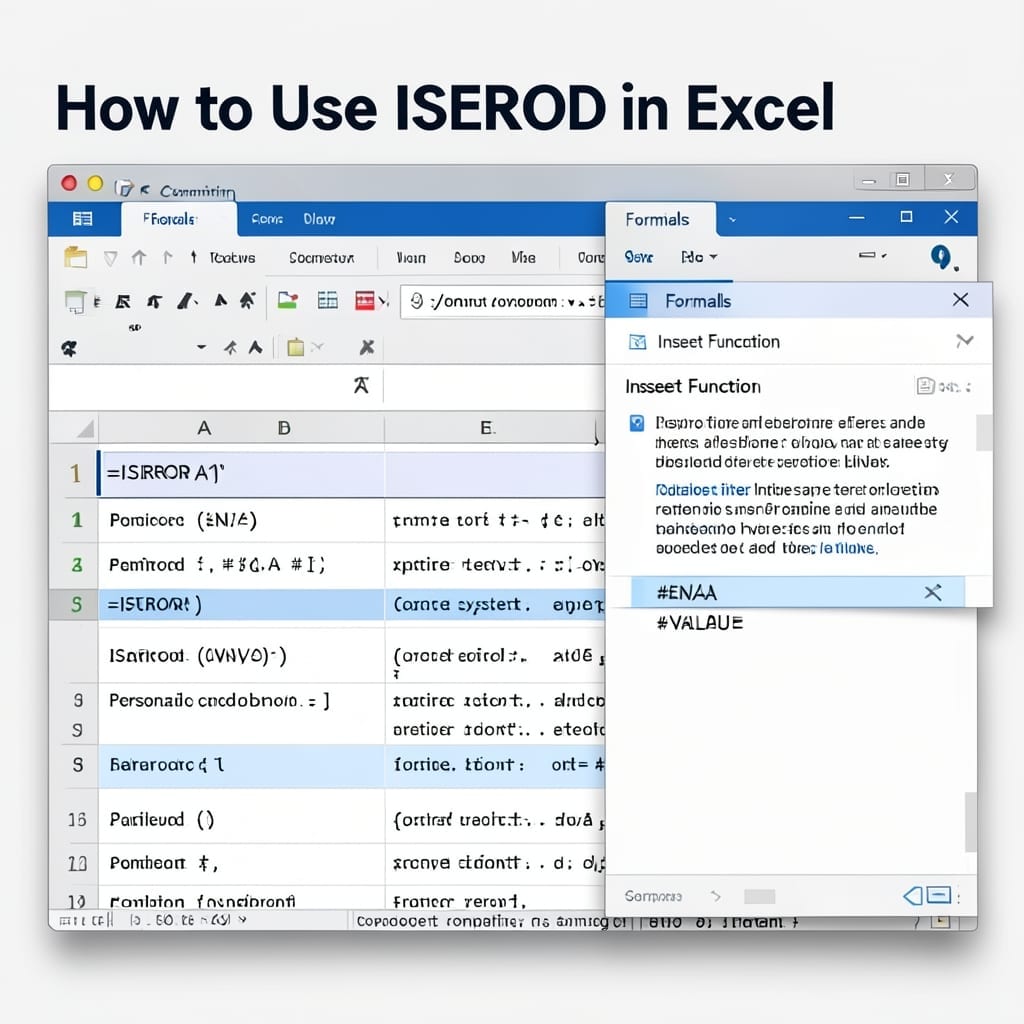The height and width of the screenshot is (1024, 1024).
Task: Click the lower panel scrollbar thumb
Action: pos(971,822)
